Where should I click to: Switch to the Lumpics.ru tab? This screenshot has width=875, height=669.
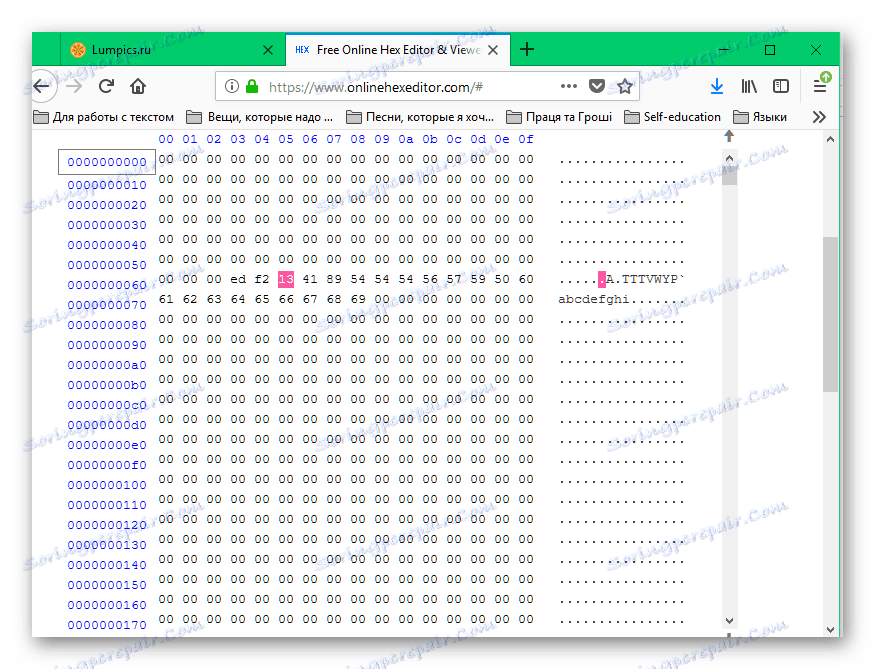pyautogui.click(x=172, y=50)
